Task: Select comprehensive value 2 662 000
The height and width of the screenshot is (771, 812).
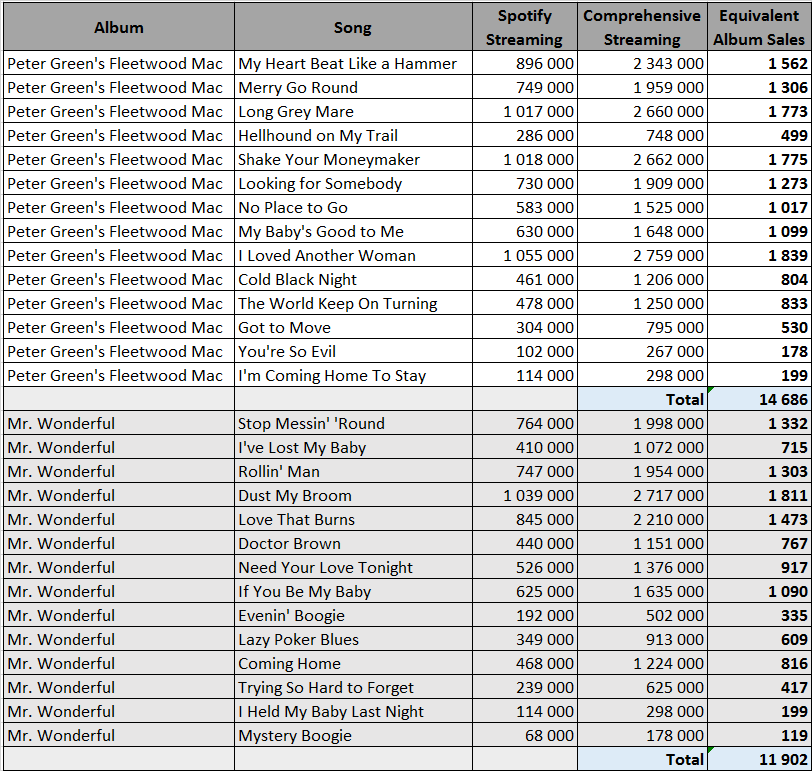Action: click(642, 159)
